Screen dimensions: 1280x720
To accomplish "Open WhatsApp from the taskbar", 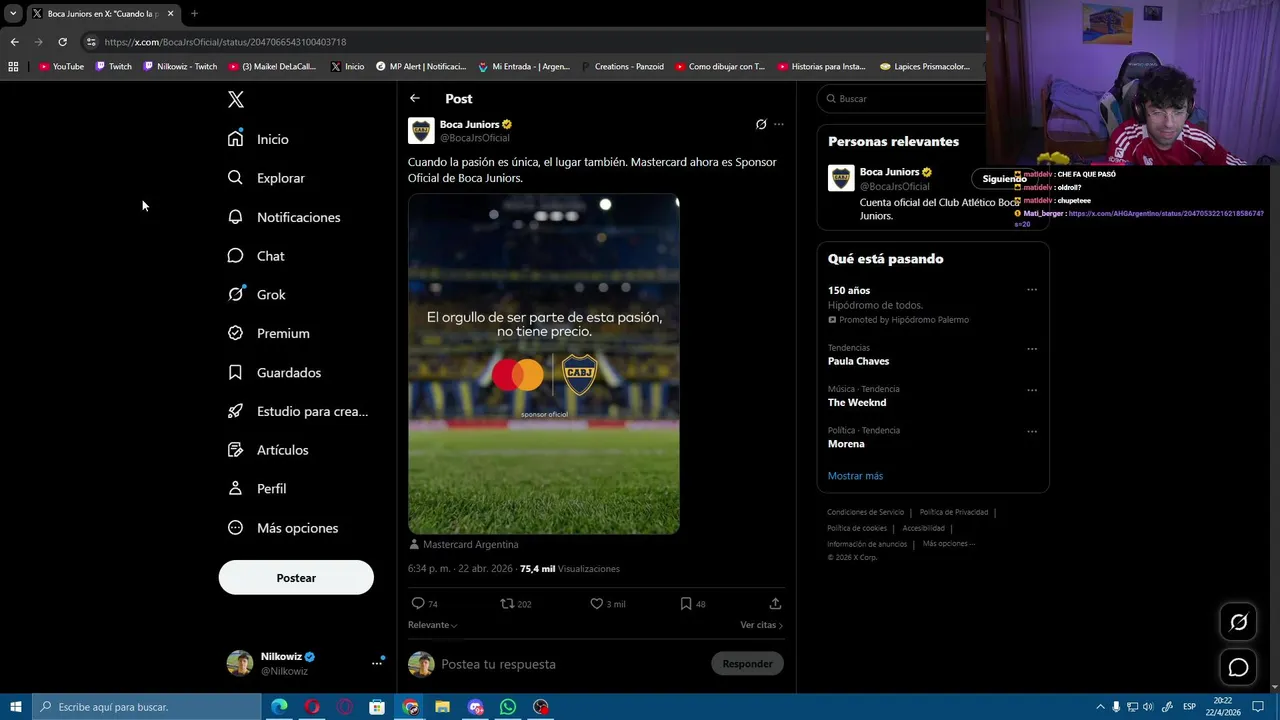I will tap(508, 707).
